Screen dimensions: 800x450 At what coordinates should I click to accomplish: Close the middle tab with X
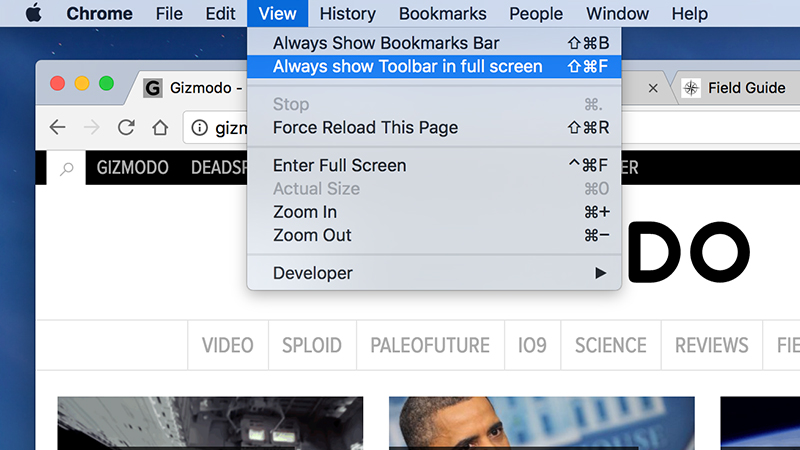(x=653, y=88)
